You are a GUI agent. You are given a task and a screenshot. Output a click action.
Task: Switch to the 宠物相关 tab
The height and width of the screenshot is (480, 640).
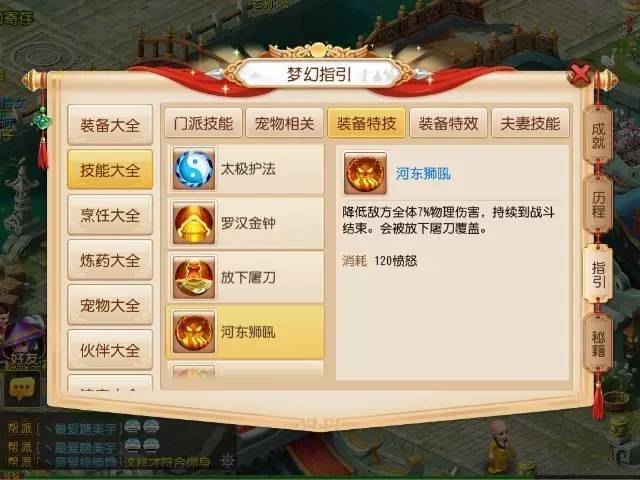(x=284, y=123)
